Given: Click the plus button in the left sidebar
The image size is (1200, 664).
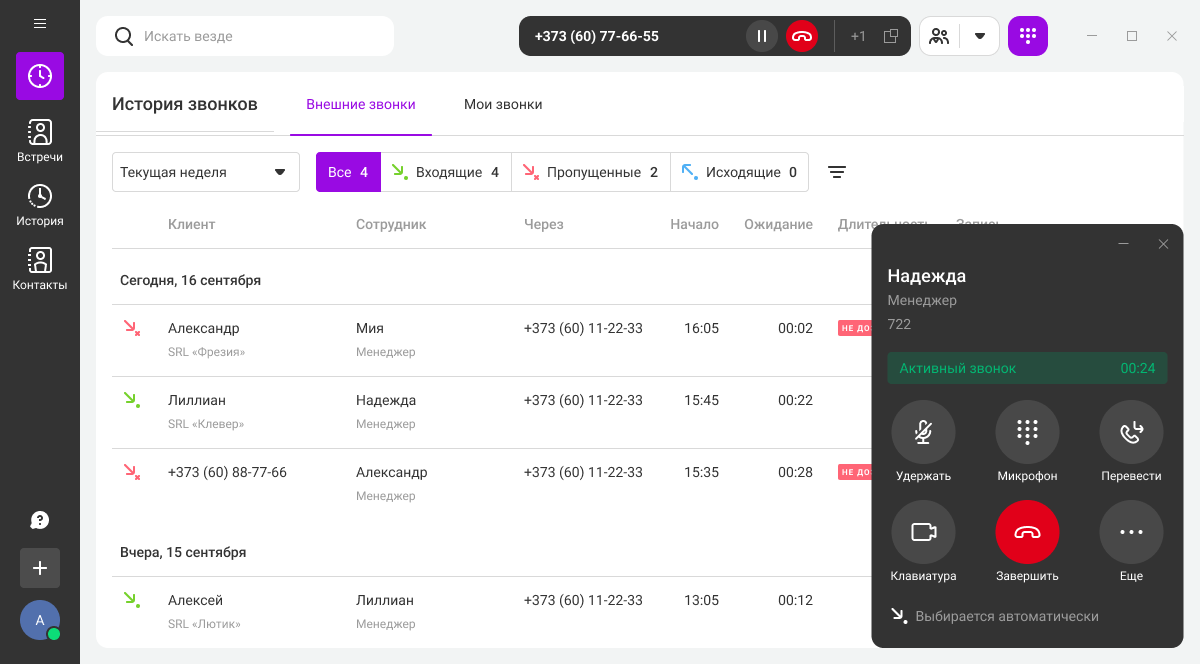Looking at the screenshot, I should point(40,568).
